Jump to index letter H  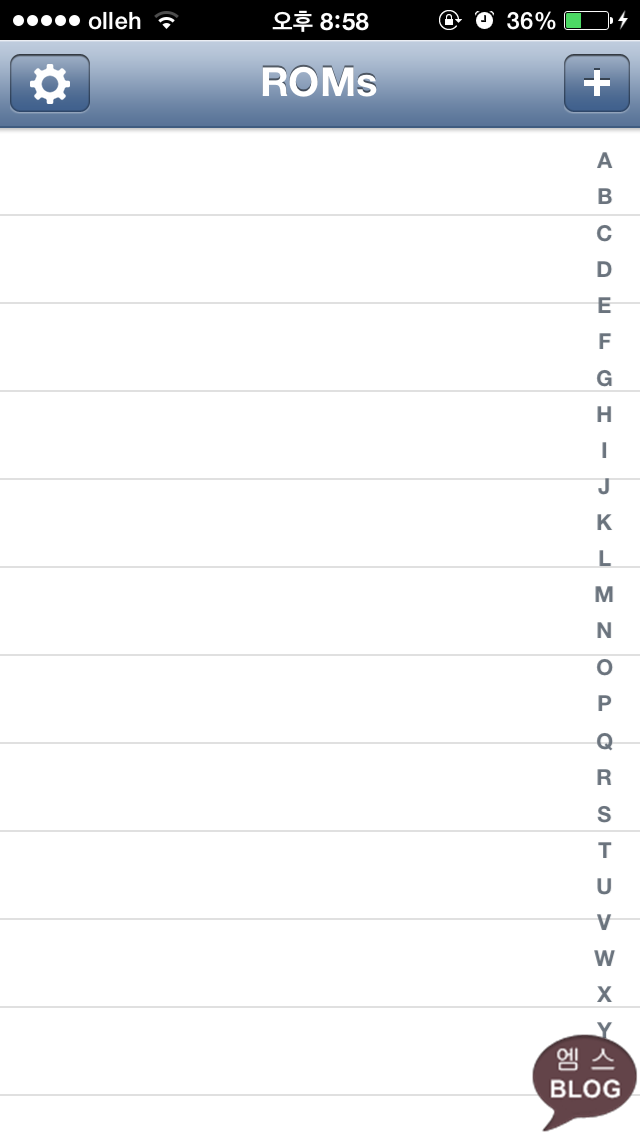604,414
